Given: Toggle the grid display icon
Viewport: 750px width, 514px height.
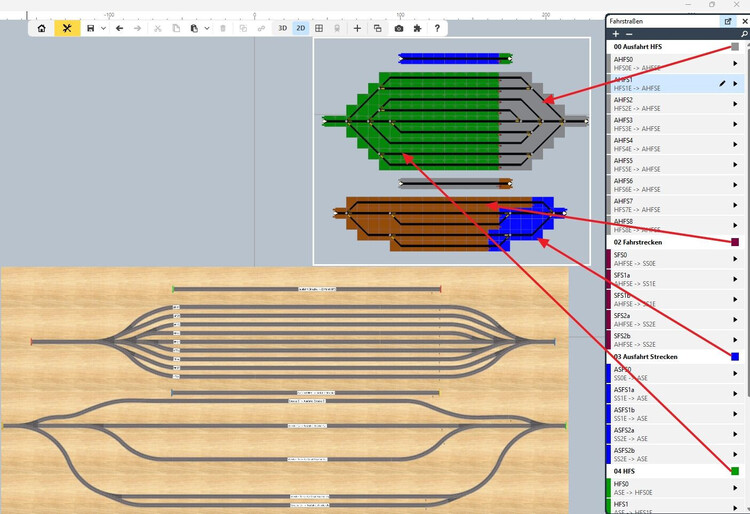Looking at the screenshot, I should click(x=319, y=28).
